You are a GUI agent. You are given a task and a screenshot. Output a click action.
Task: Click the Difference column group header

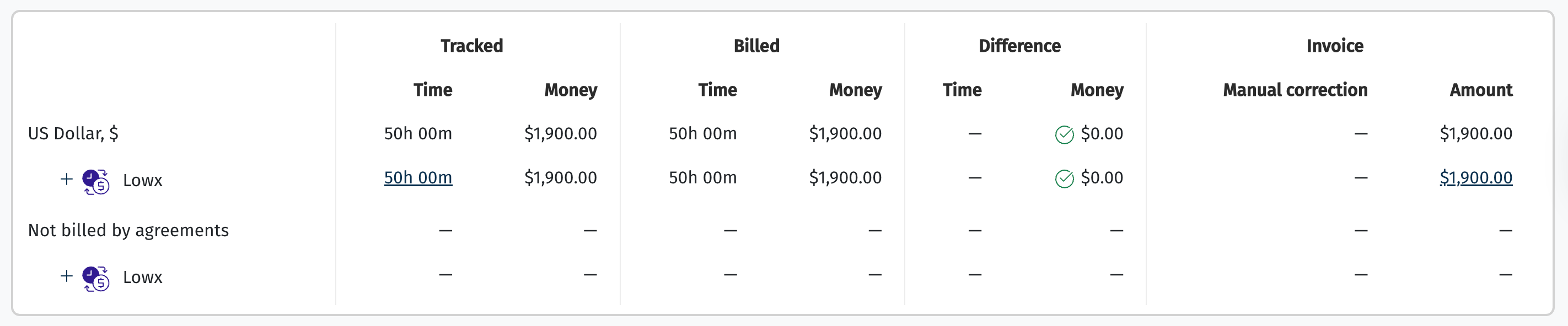point(1019,46)
